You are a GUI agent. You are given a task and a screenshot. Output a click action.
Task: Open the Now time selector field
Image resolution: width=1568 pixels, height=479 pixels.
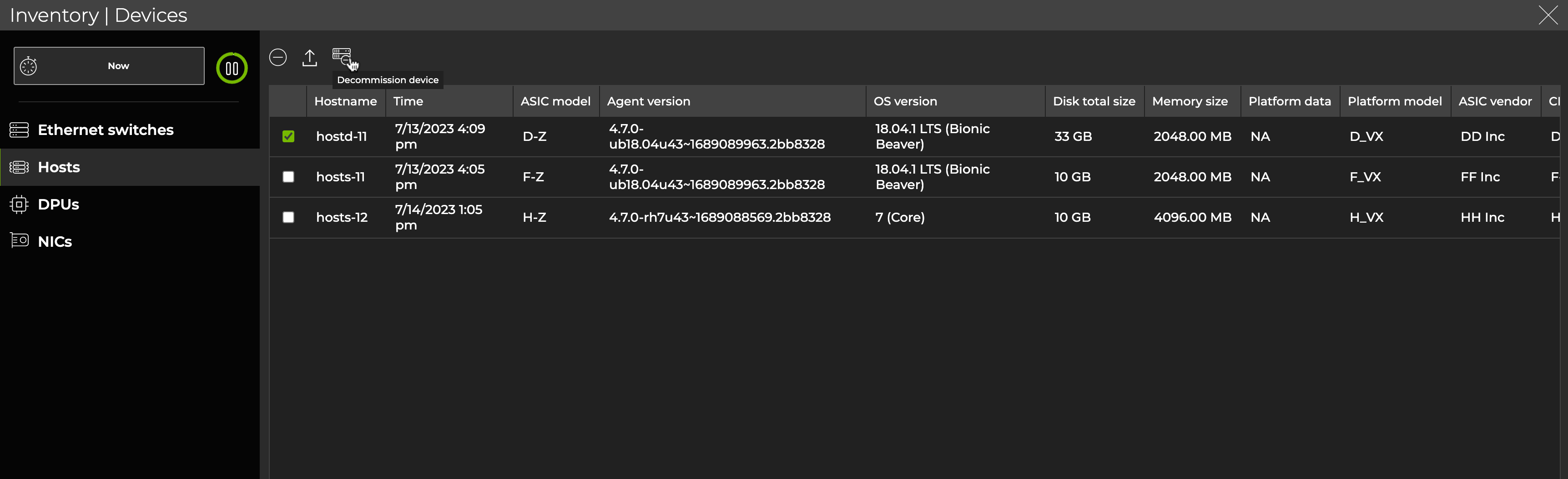pos(118,66)
